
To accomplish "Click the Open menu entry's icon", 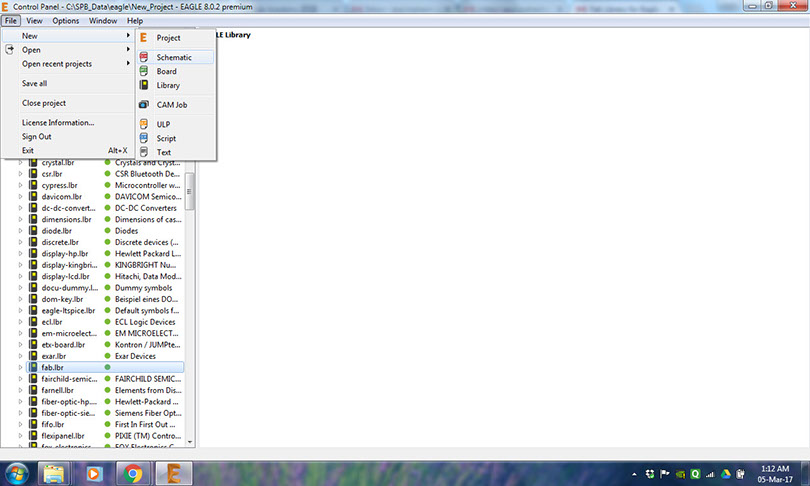I will [9, 50].
